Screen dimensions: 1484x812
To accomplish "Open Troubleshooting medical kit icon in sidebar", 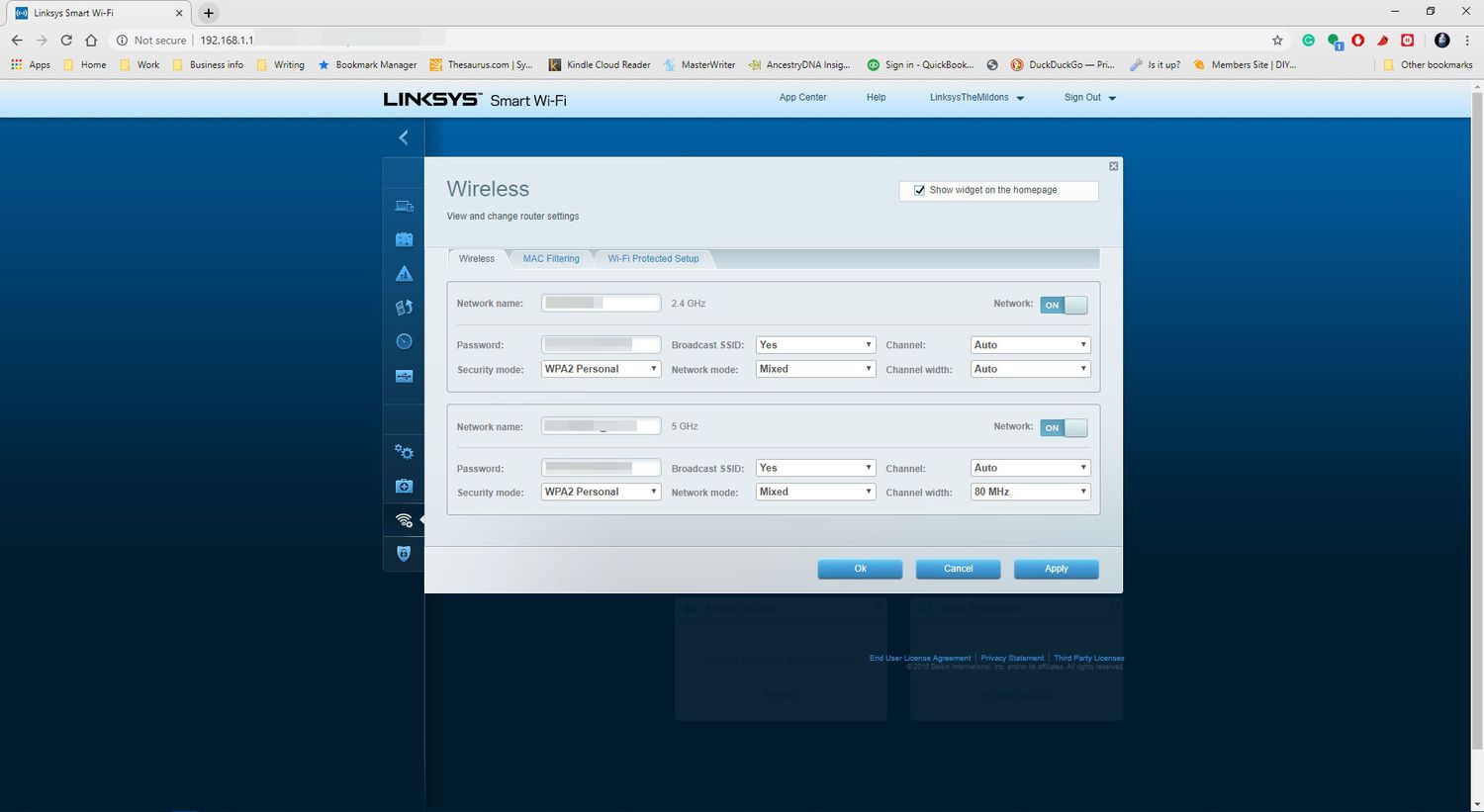I will pos(404,486).
